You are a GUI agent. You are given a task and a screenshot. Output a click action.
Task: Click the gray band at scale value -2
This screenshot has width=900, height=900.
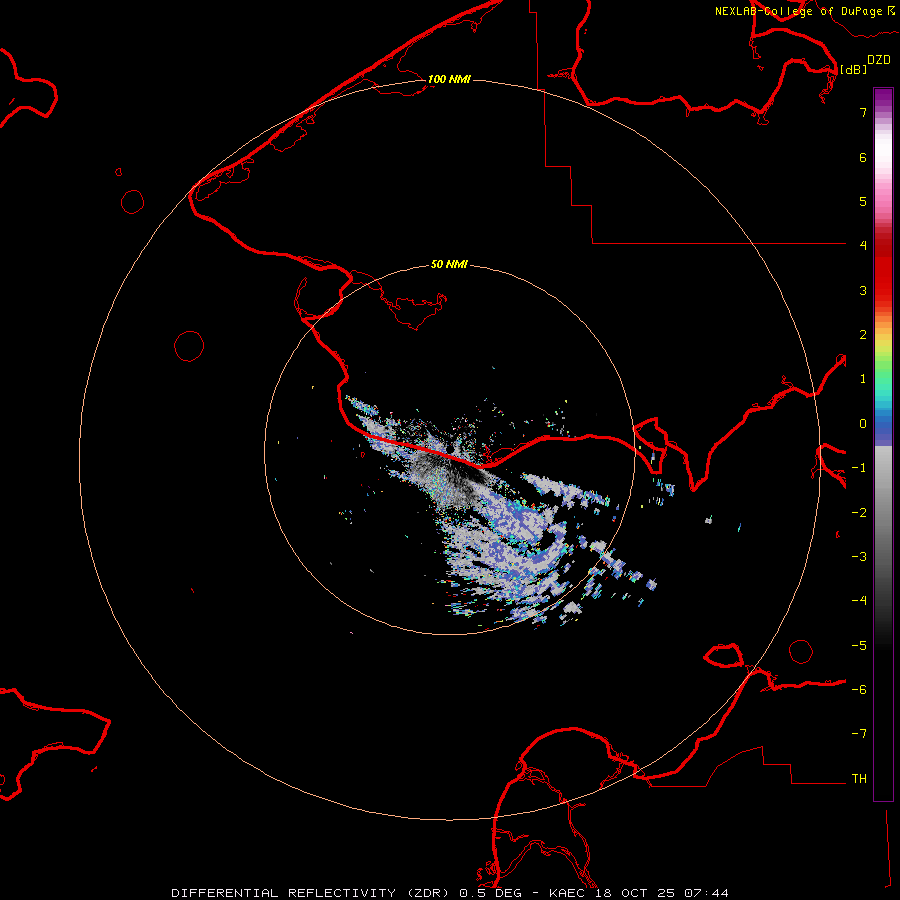(883, 512)
